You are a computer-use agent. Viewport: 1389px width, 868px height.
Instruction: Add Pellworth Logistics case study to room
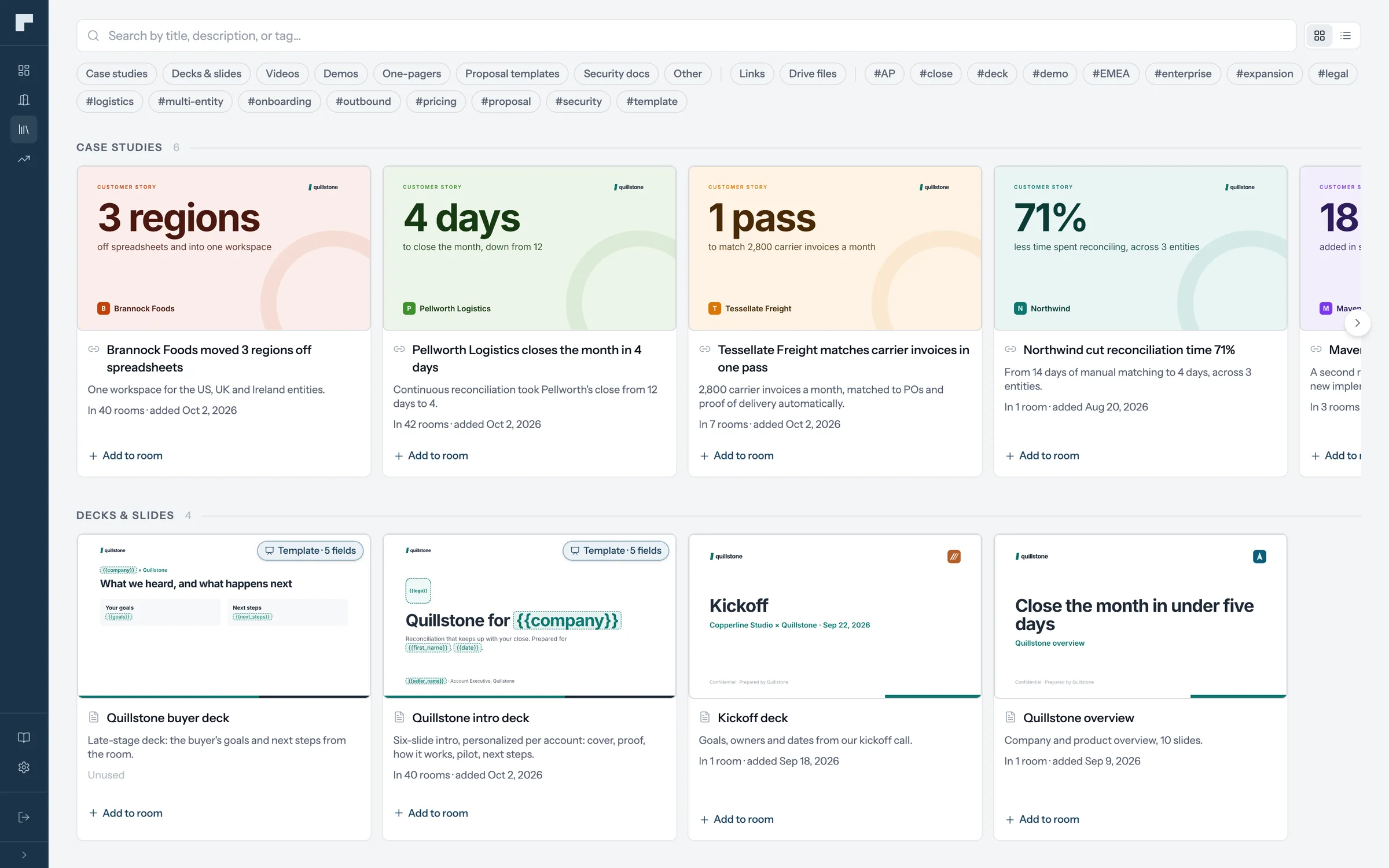pyautogui.click(x=431, y=455)
